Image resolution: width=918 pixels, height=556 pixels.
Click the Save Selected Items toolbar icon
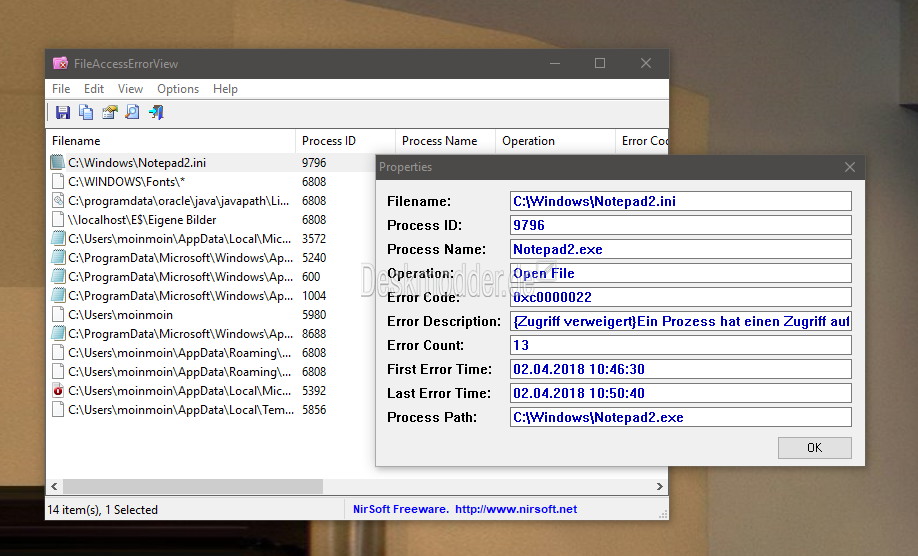[63, 112]
